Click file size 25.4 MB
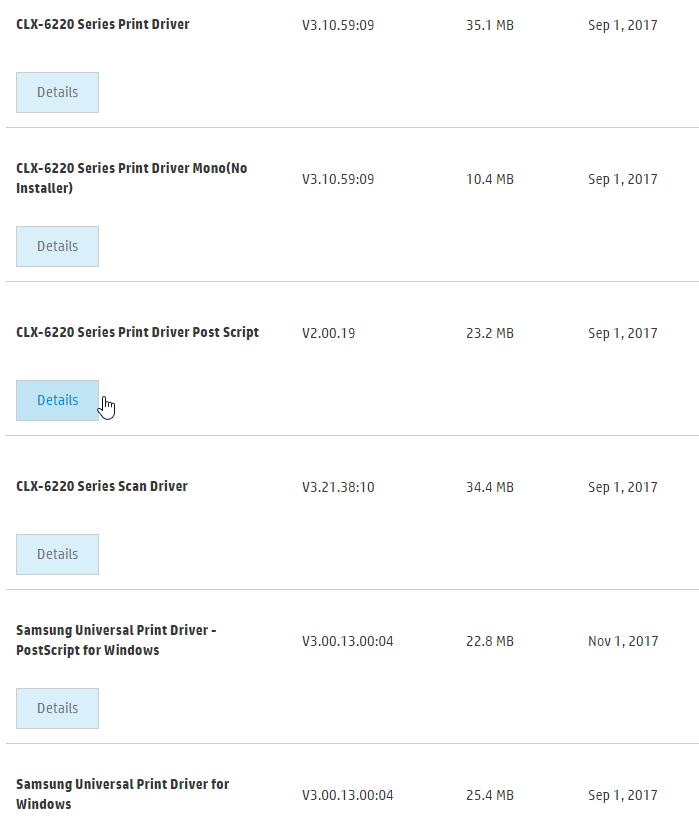 click(x=490, y=795)
